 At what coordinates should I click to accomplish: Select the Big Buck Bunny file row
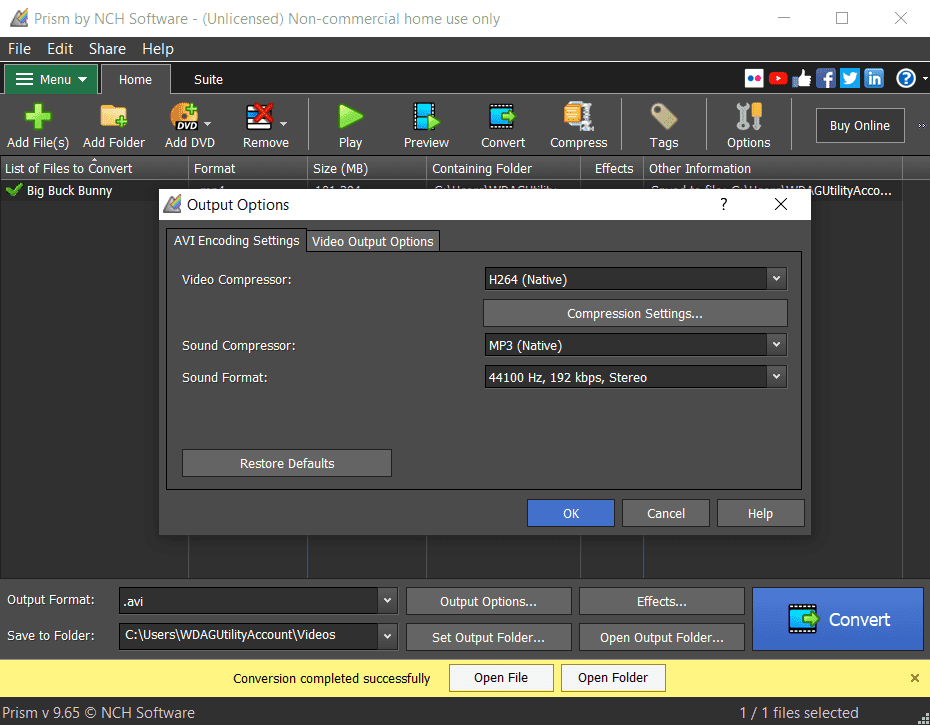pos(451,190)
